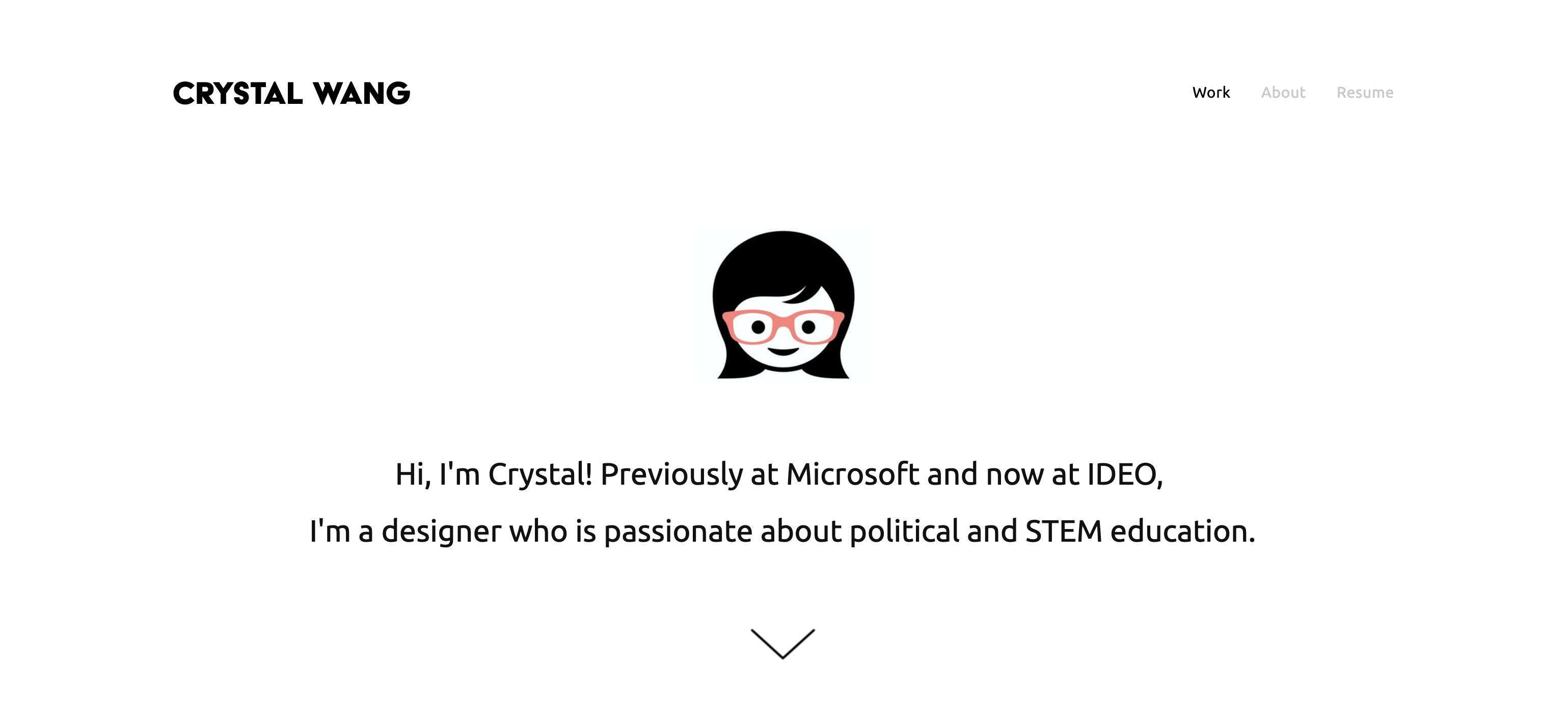This screenshot has height=726, width=1568.
Task: Click the cartoon avatar illustration
Action: click(783, 304)
